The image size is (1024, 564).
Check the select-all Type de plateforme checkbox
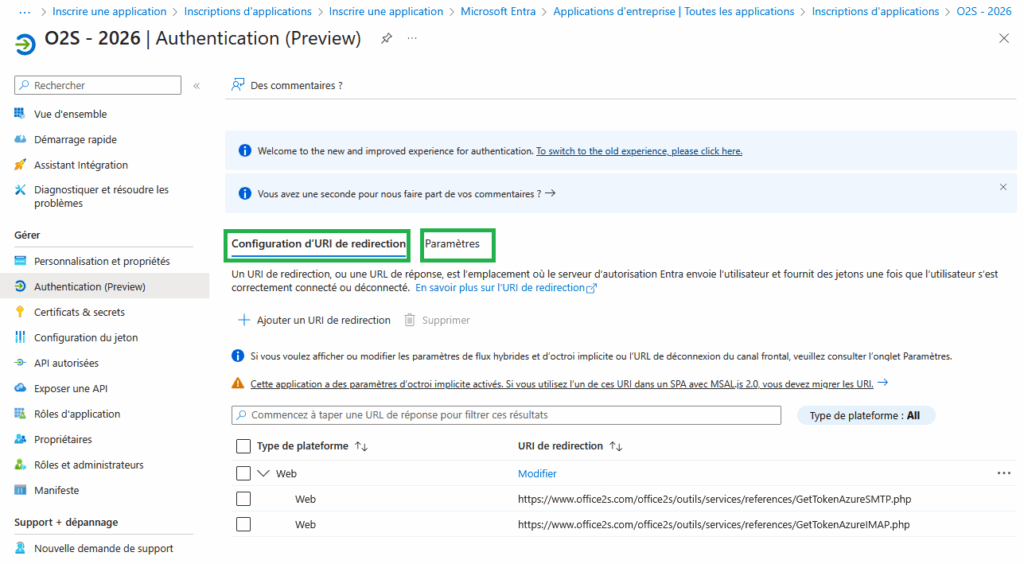tap(243, 446)
